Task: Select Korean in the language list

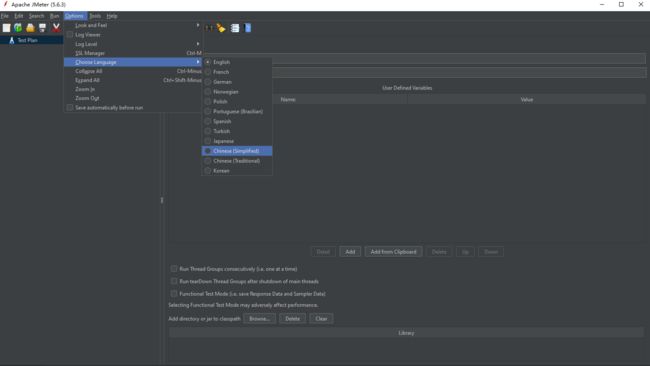Action: pyautogui.click(x=237, y=171)
